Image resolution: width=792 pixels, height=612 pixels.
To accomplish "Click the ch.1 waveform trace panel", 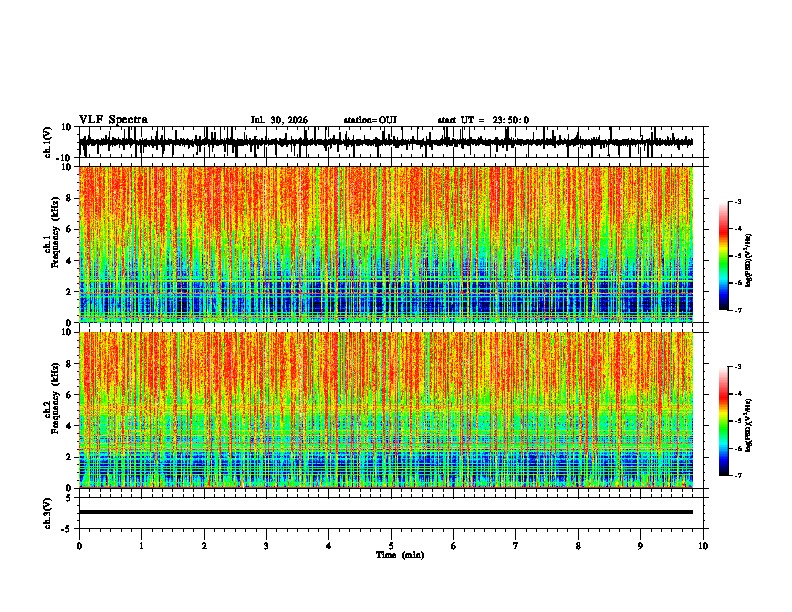I will 393,142.
